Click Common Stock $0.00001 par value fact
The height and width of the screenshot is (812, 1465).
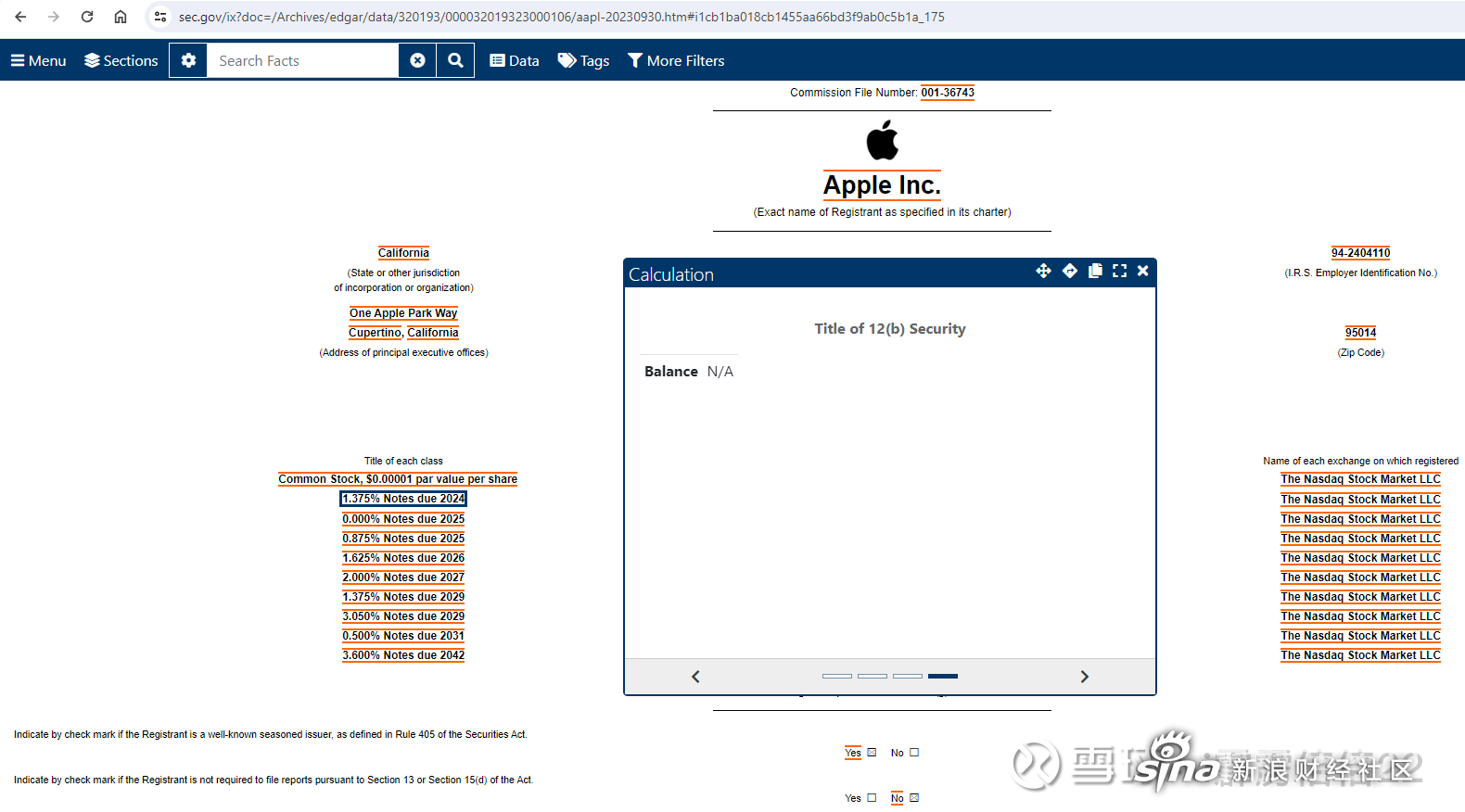coord(398,479)
